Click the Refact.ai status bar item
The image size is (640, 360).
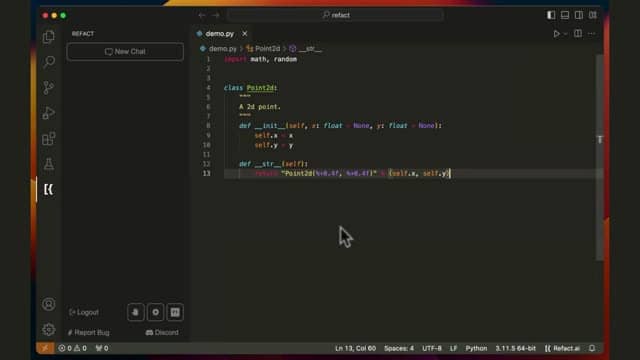click(562, 348)
